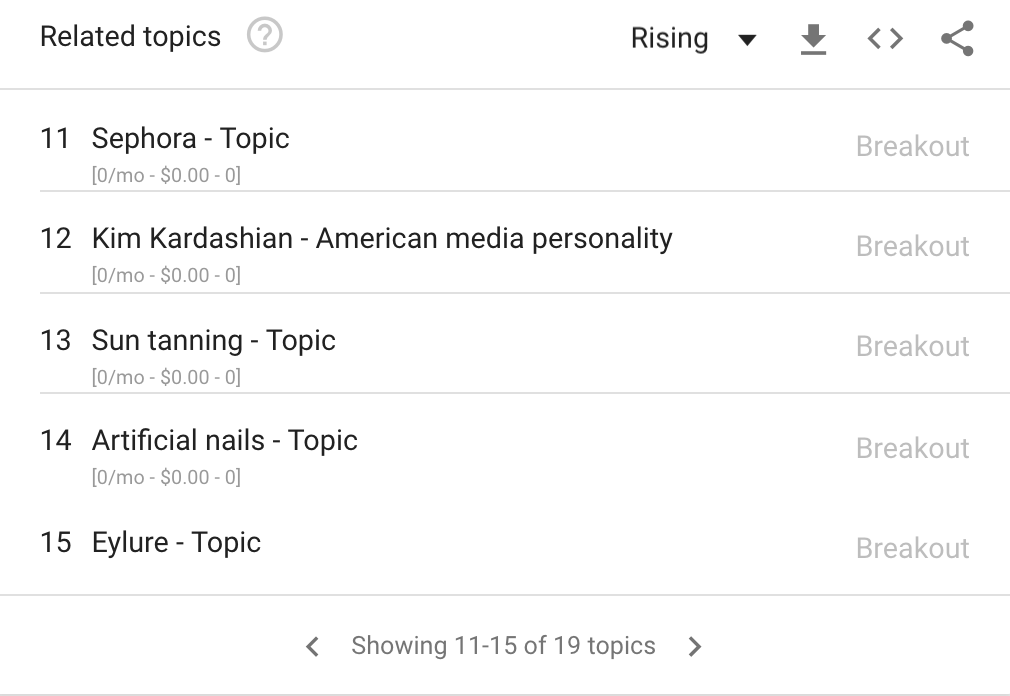Click the Related topics heading
Image resolution: width=1010 pixels, height=696 pixels.
[x=130, y=37]
